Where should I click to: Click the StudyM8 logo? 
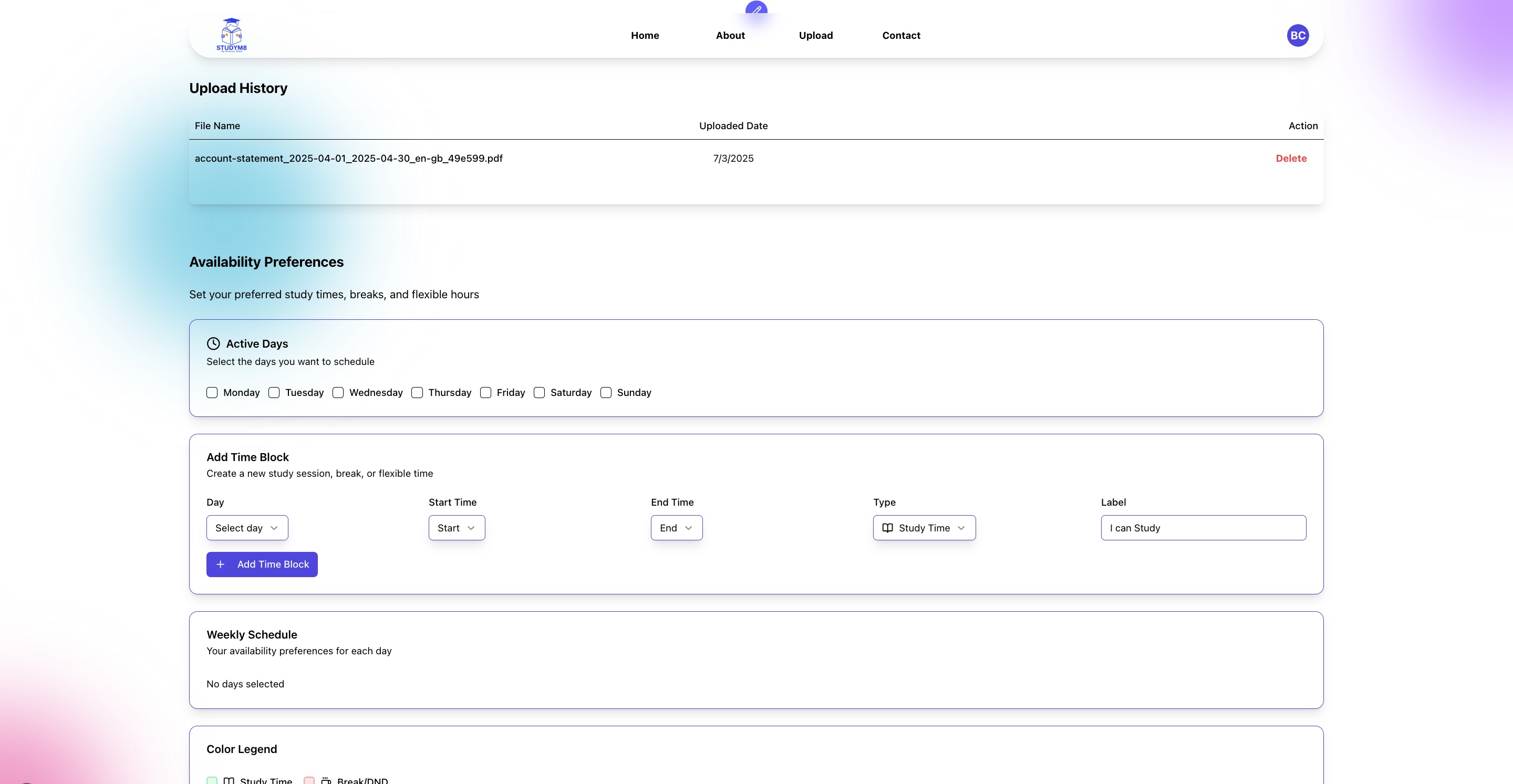coord(231,35)
